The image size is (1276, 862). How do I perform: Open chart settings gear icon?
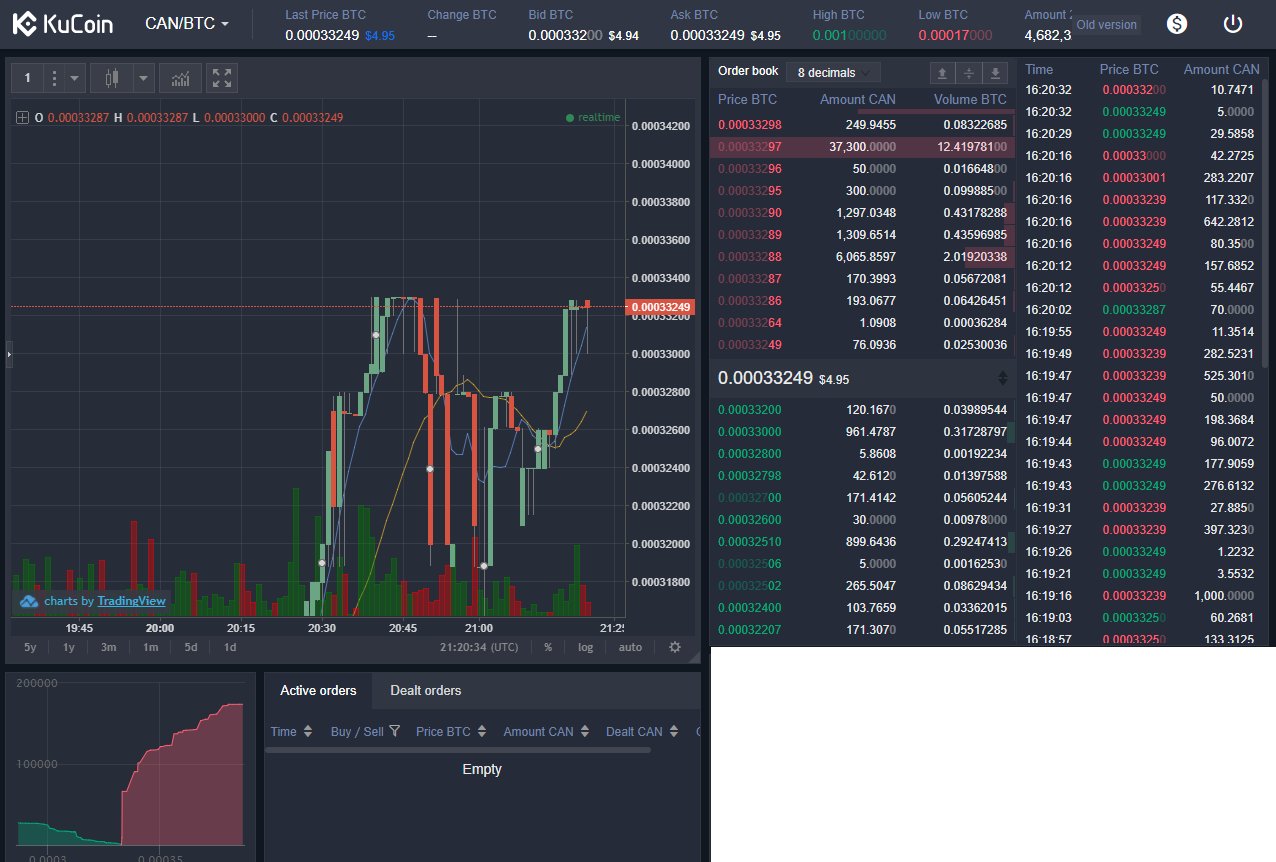(x=675, y=647)
